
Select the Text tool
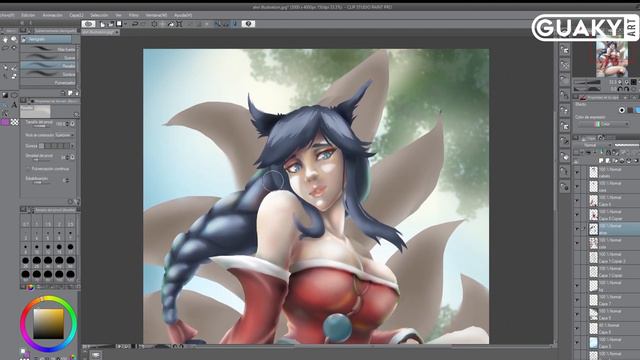click(x=14, y=104)
